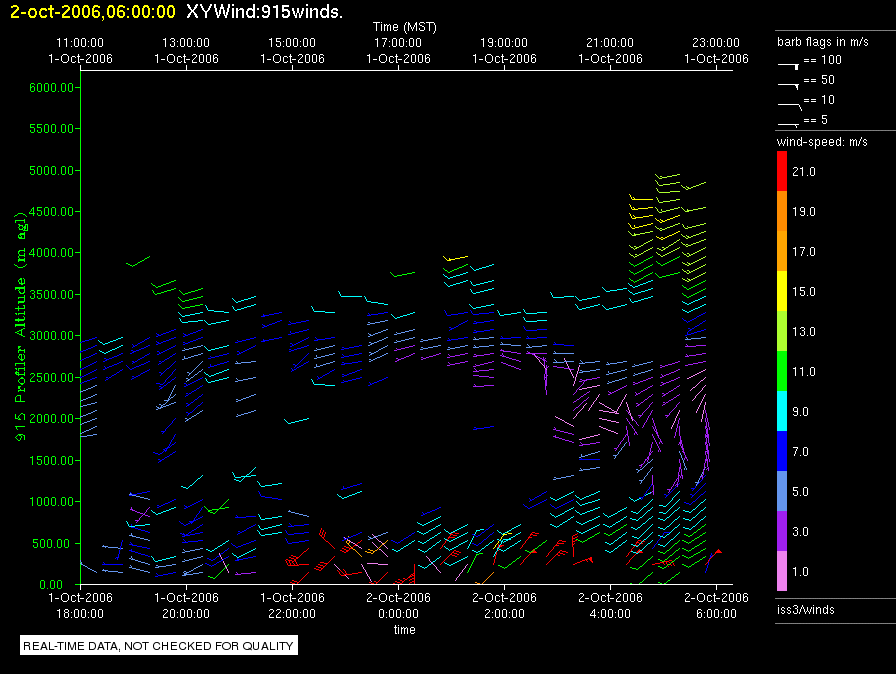
Task: Click the 'wind-speed: m/s' legend title
Action: pos(822,142)
